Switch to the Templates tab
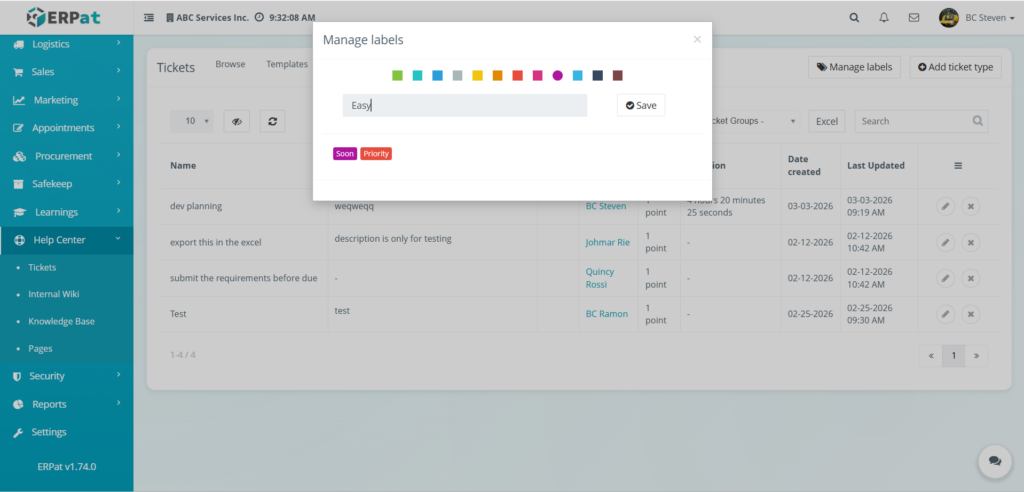Viewport: 1024px width, 492px height. pyautogui.click(x=287, y=64)
